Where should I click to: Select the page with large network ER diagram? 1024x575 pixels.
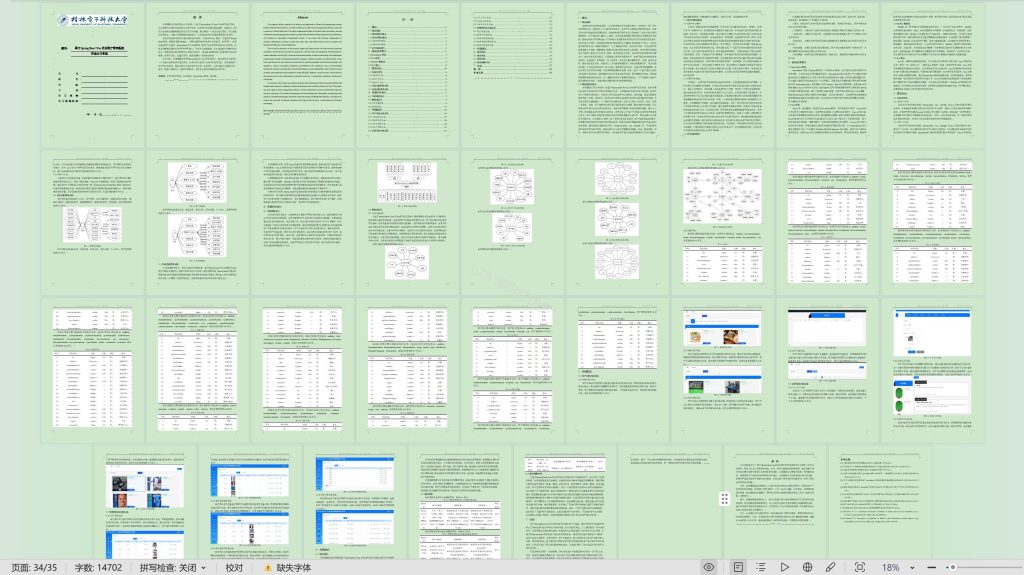tap(722, 222)
